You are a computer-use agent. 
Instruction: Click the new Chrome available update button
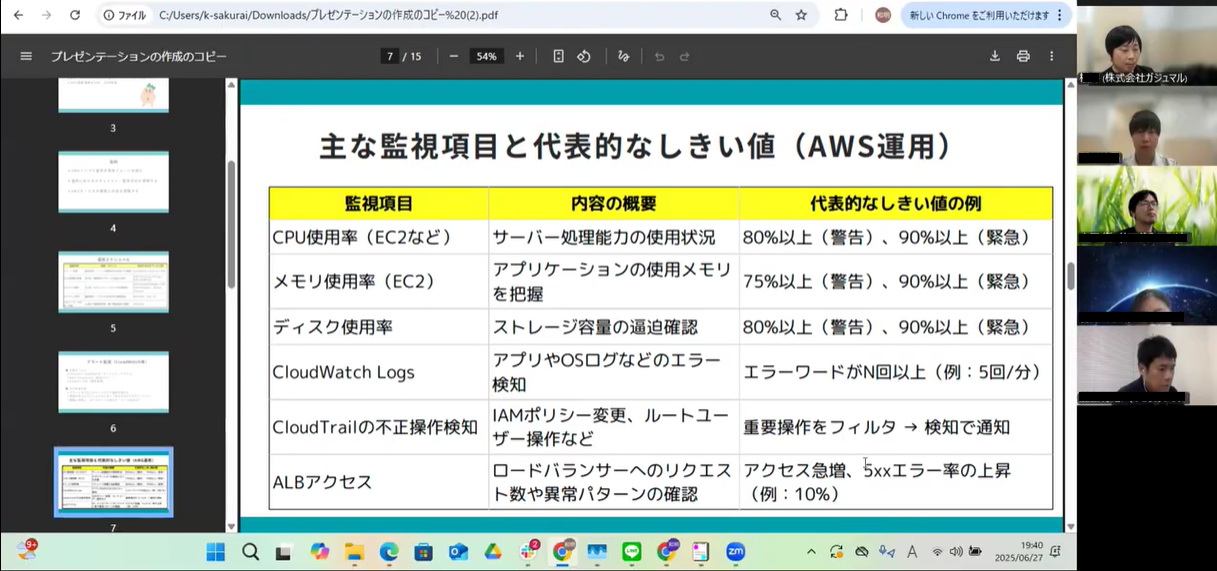987,15
